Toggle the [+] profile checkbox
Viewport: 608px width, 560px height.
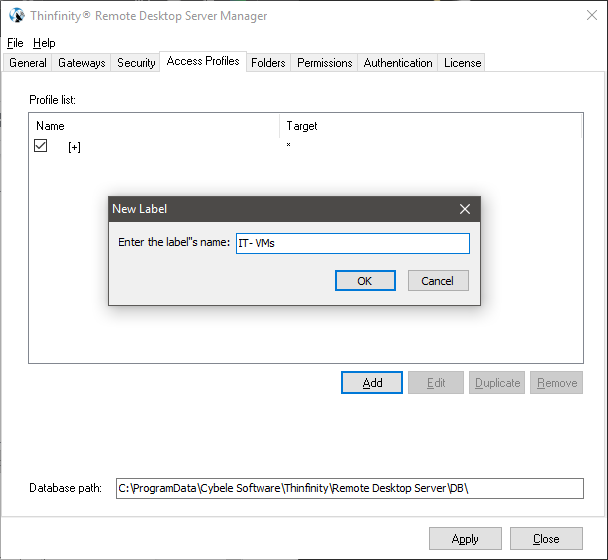point(40,146)
